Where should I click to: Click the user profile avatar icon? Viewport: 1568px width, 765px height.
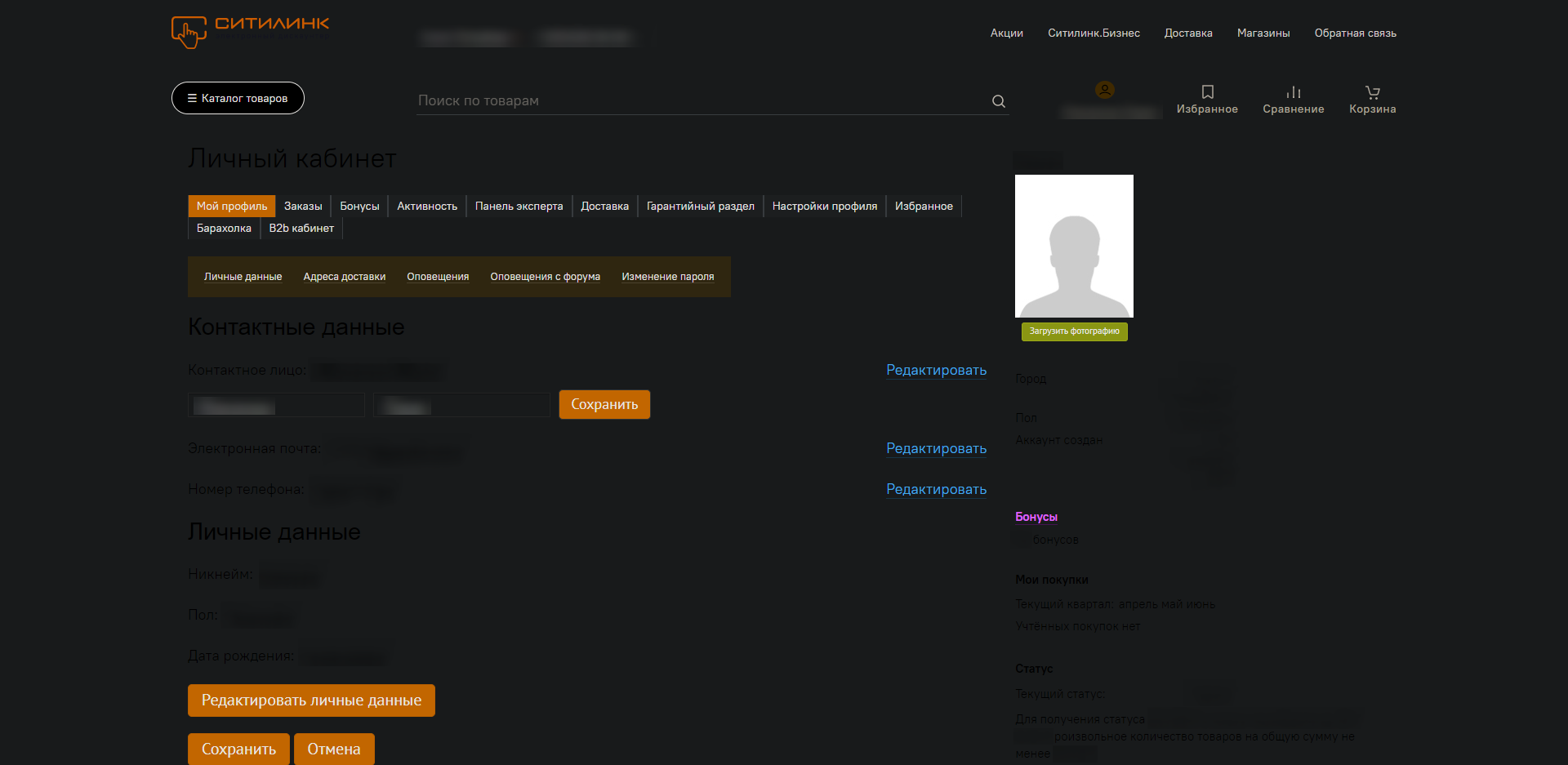[x=1107, y=91]
